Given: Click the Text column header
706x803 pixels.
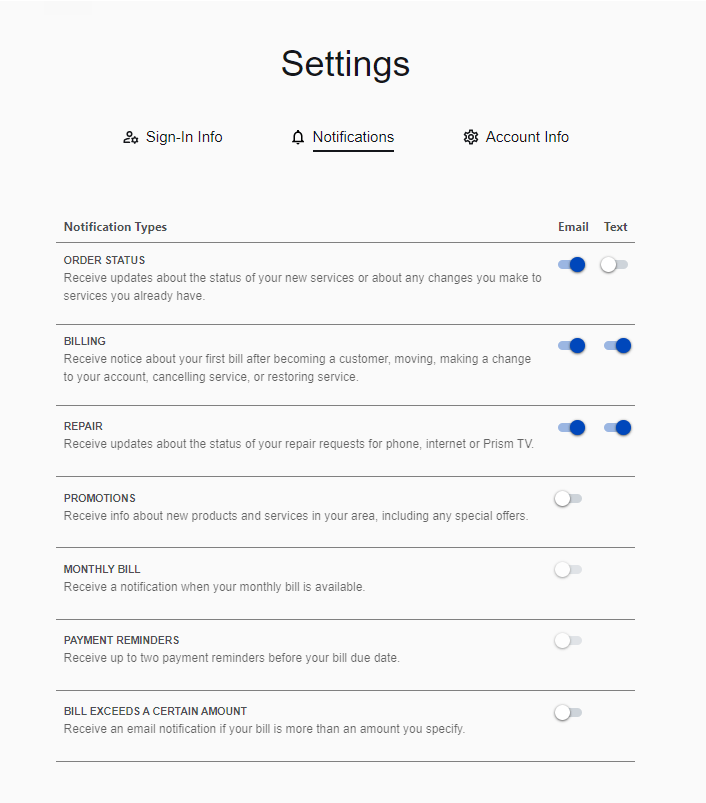Looking at the screenshot, I should pyautogui.click(x=616, y=227).
